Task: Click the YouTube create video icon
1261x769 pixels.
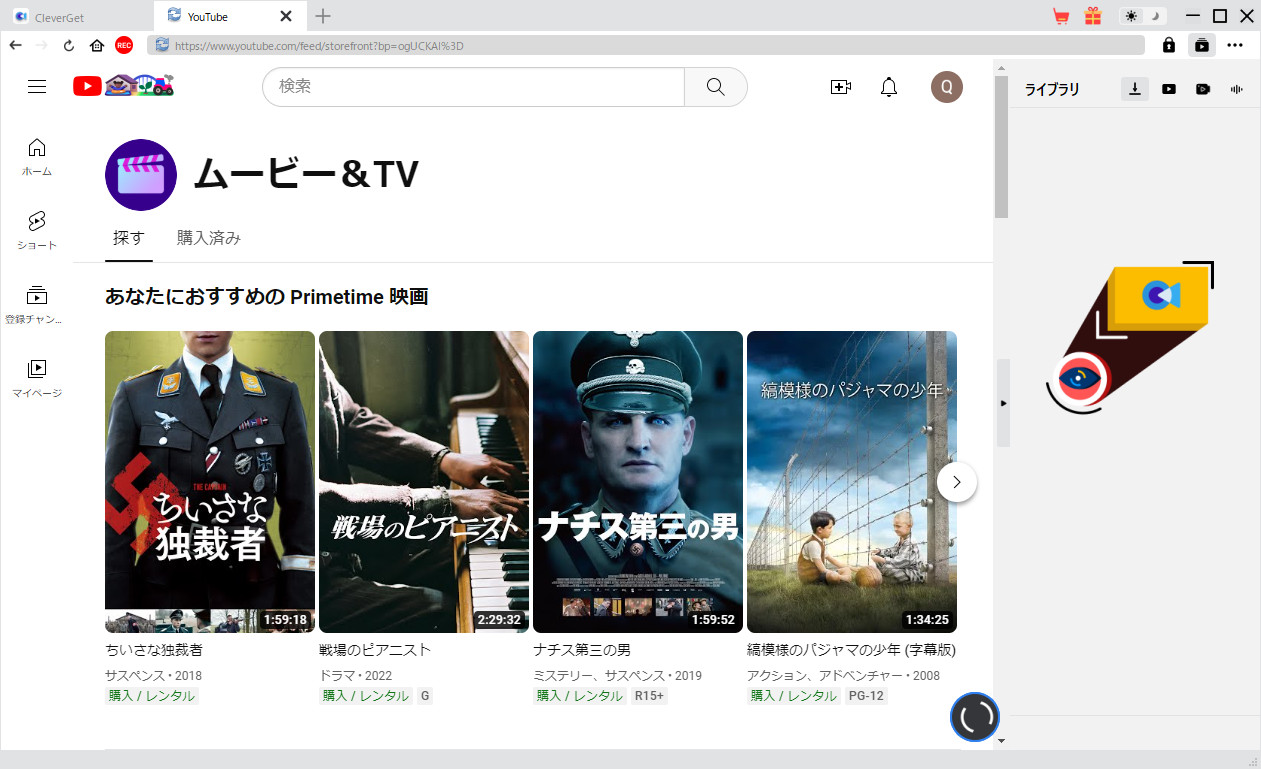Action: (841, 87)
